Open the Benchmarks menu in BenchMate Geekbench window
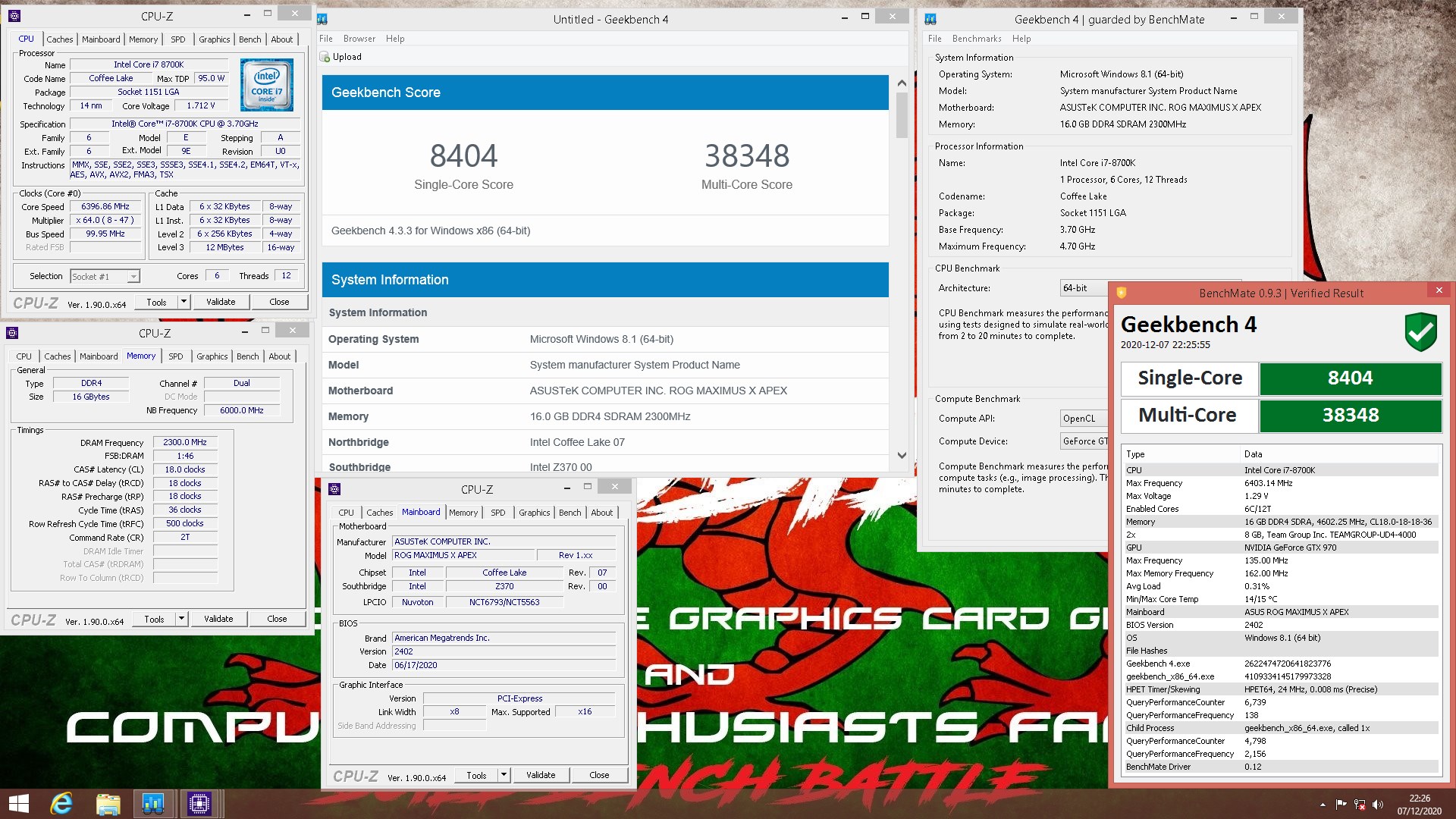 pos(977,39)
